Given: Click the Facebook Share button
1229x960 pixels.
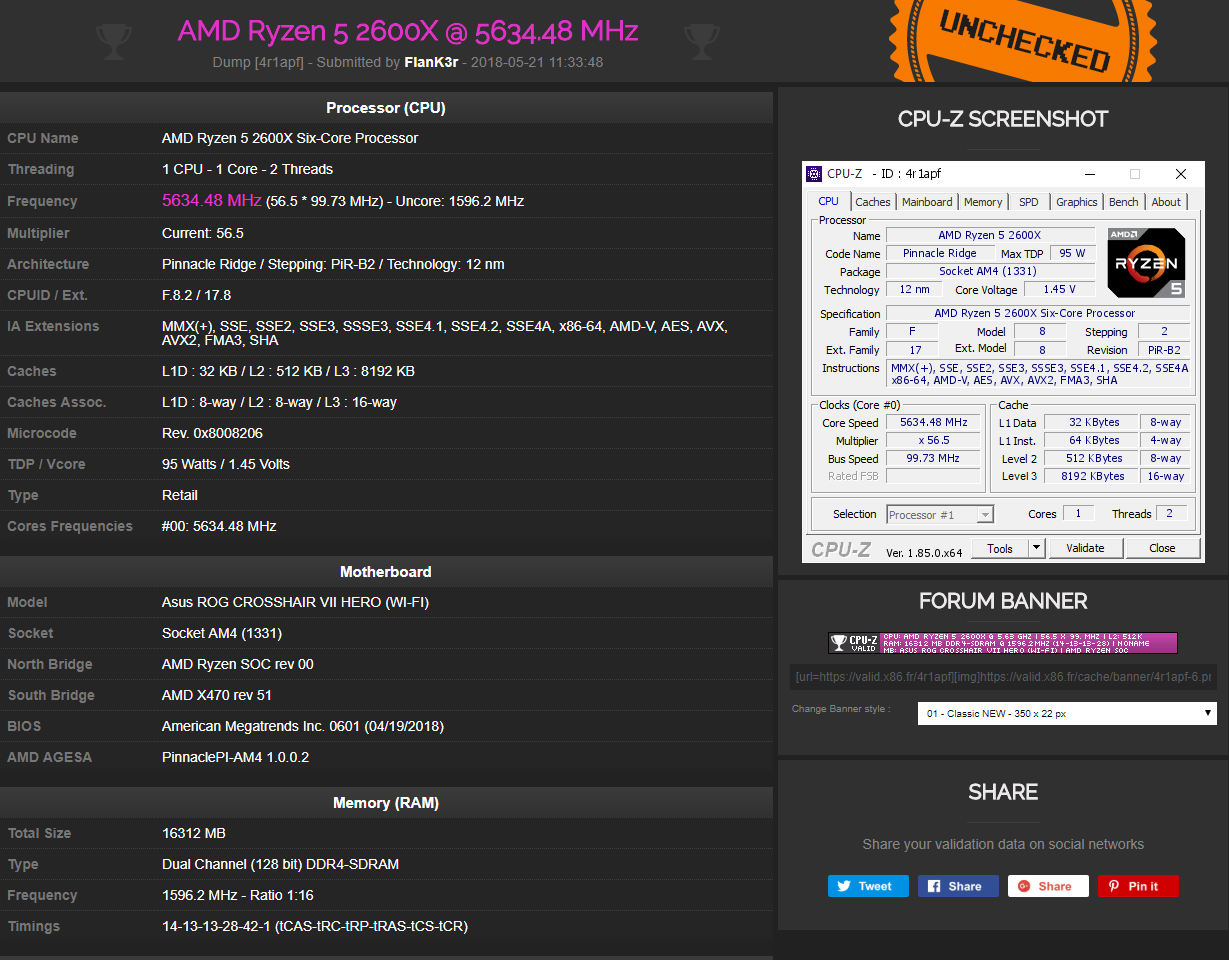Looking at the screenshot, I should 958,886.
